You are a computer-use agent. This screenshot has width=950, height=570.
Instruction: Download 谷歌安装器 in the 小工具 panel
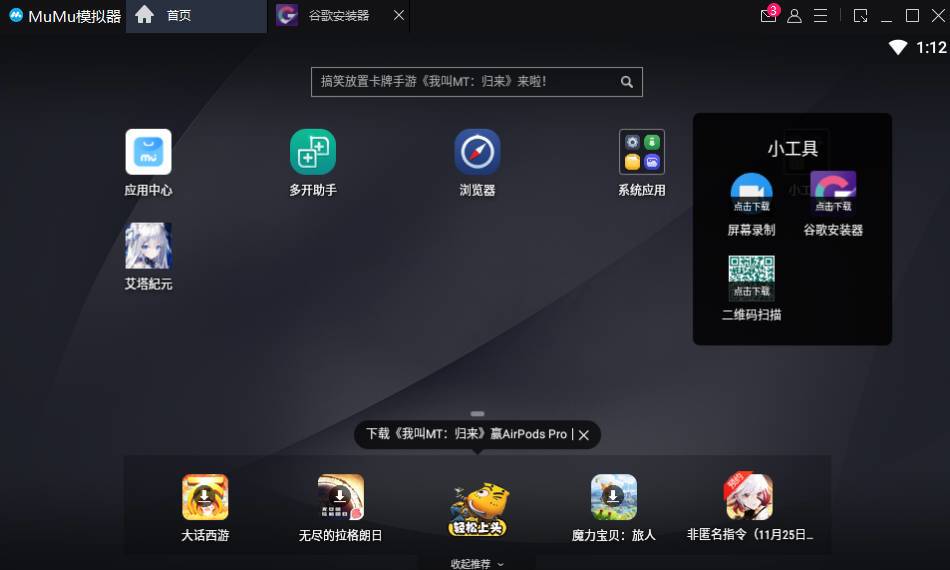[833, 193]
